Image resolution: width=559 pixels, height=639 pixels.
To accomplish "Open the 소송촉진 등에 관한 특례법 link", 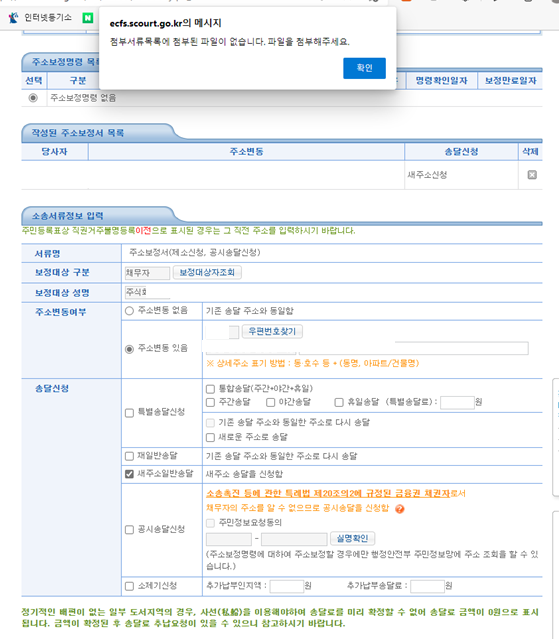I will [x=328, y=494].
